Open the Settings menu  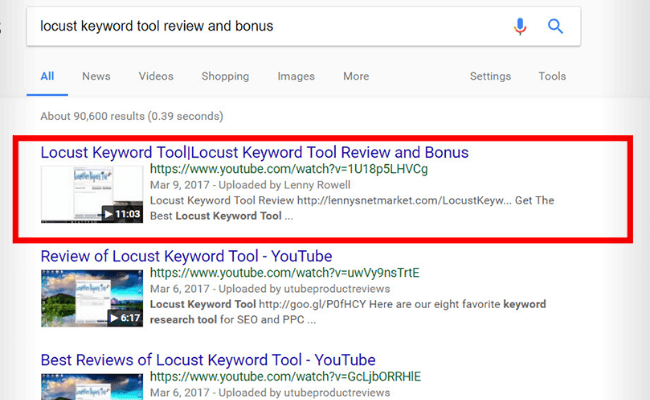490,76
